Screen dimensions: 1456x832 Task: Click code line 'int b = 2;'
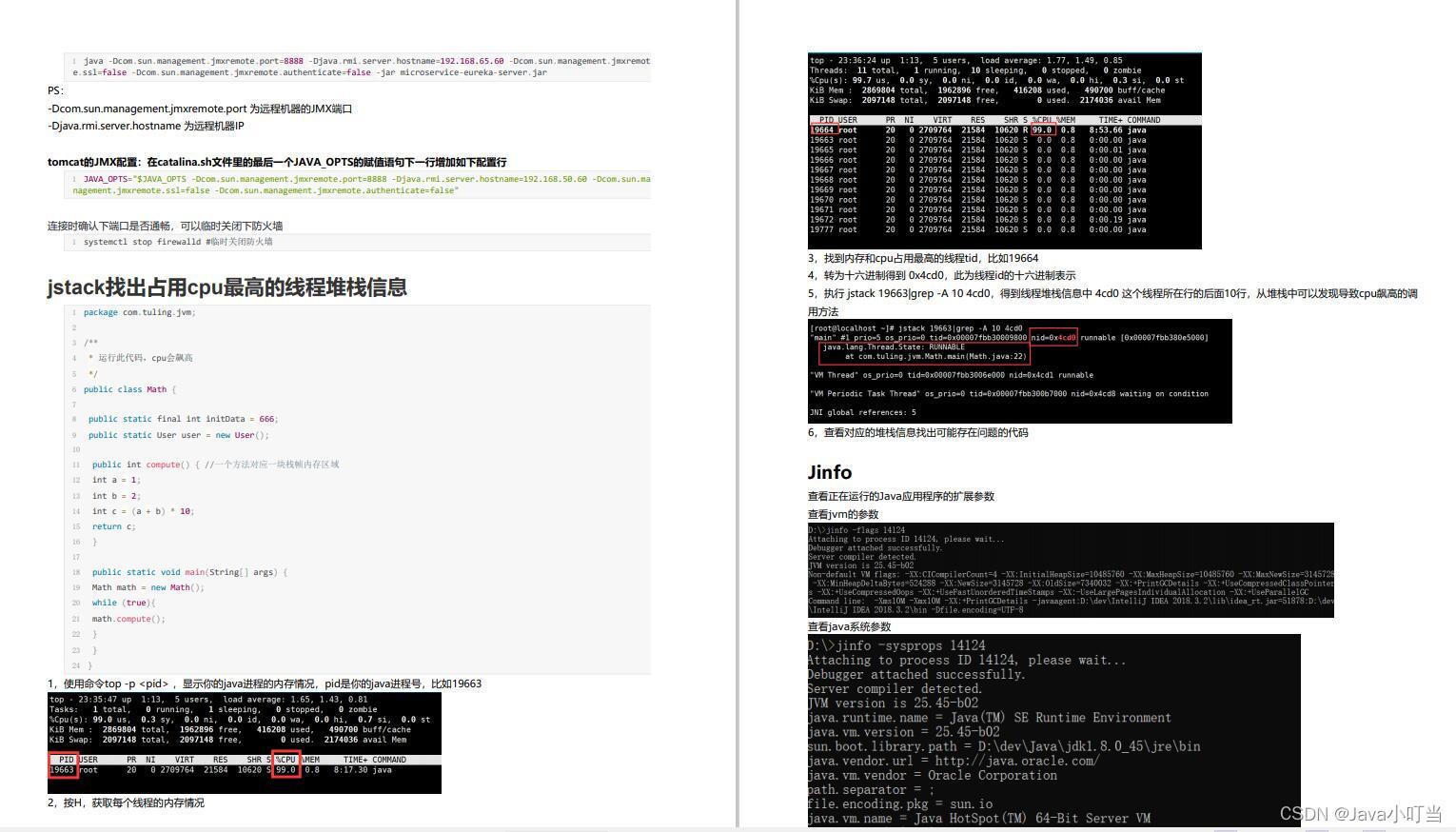(116, 496)
